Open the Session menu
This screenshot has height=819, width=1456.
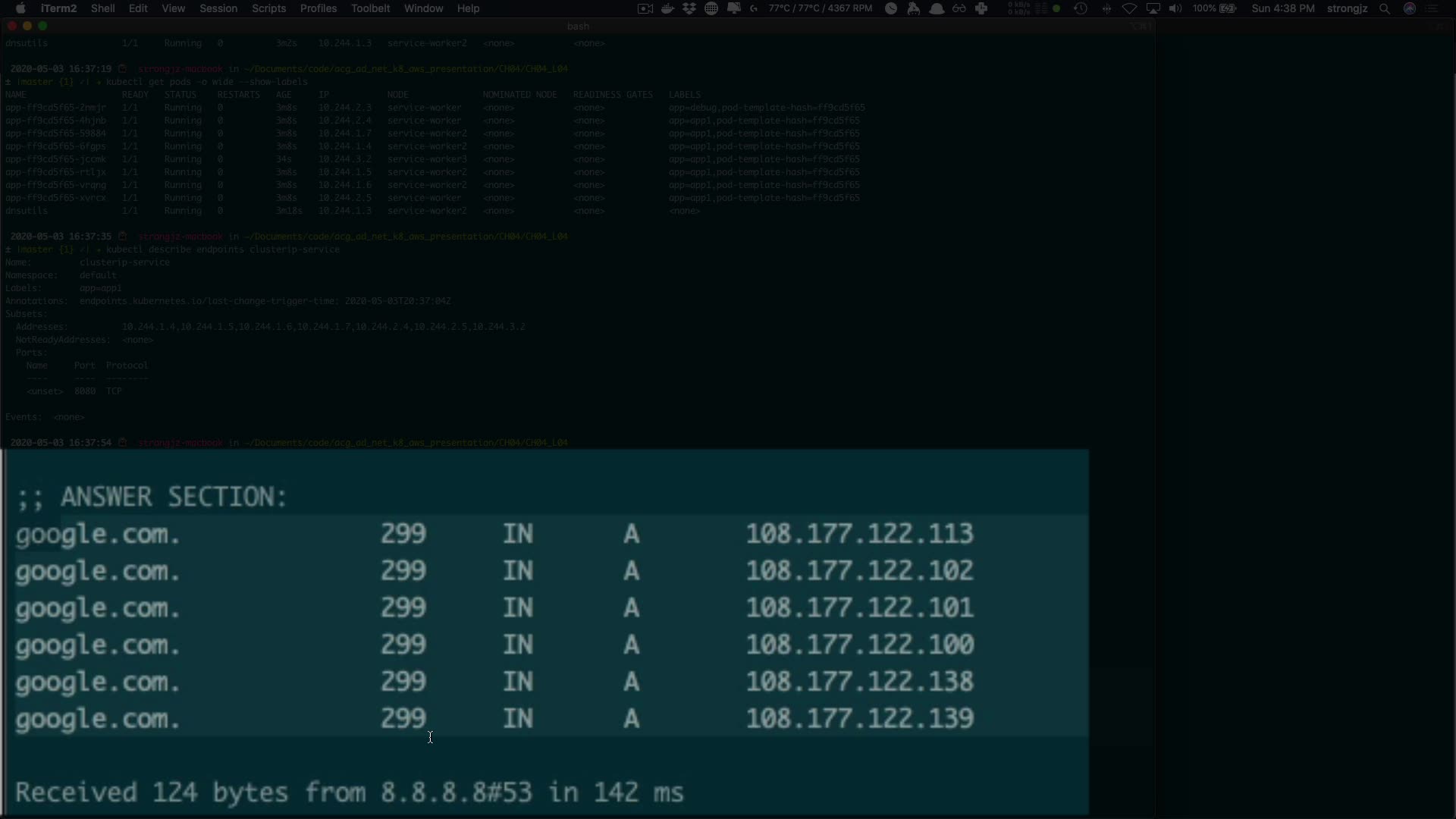218,8
